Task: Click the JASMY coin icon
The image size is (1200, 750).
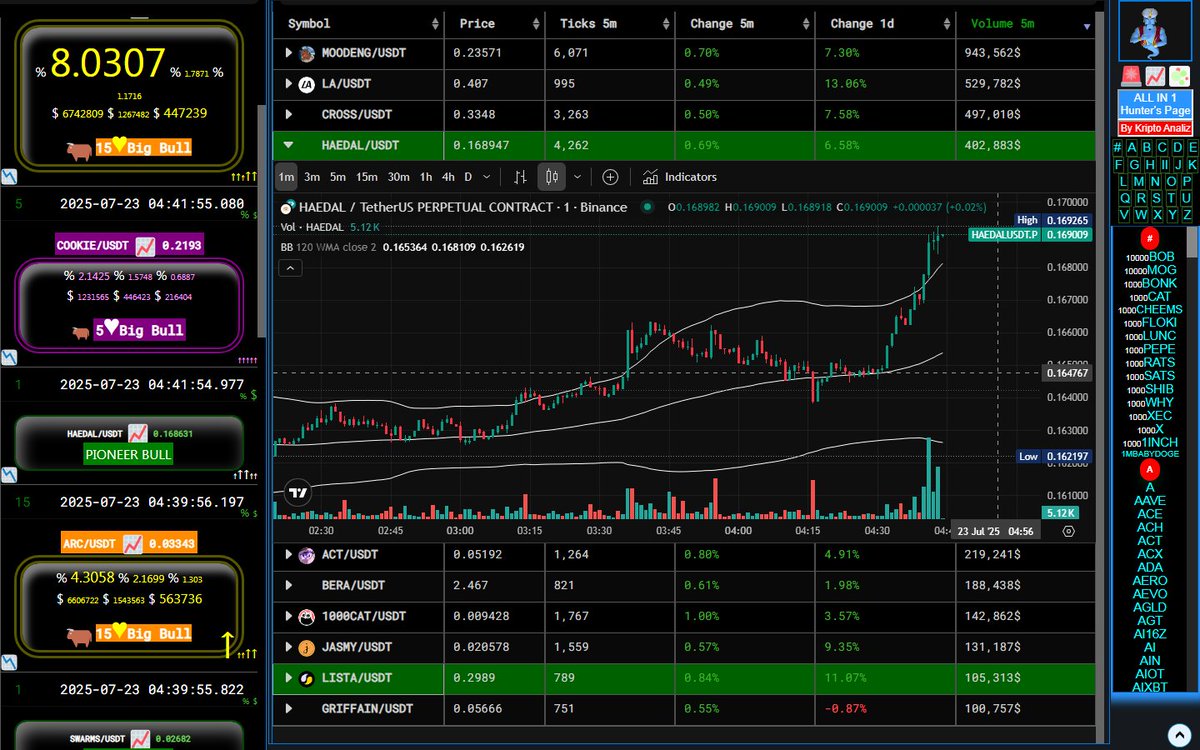Action: pyautogui.click(x=307, y=647)
